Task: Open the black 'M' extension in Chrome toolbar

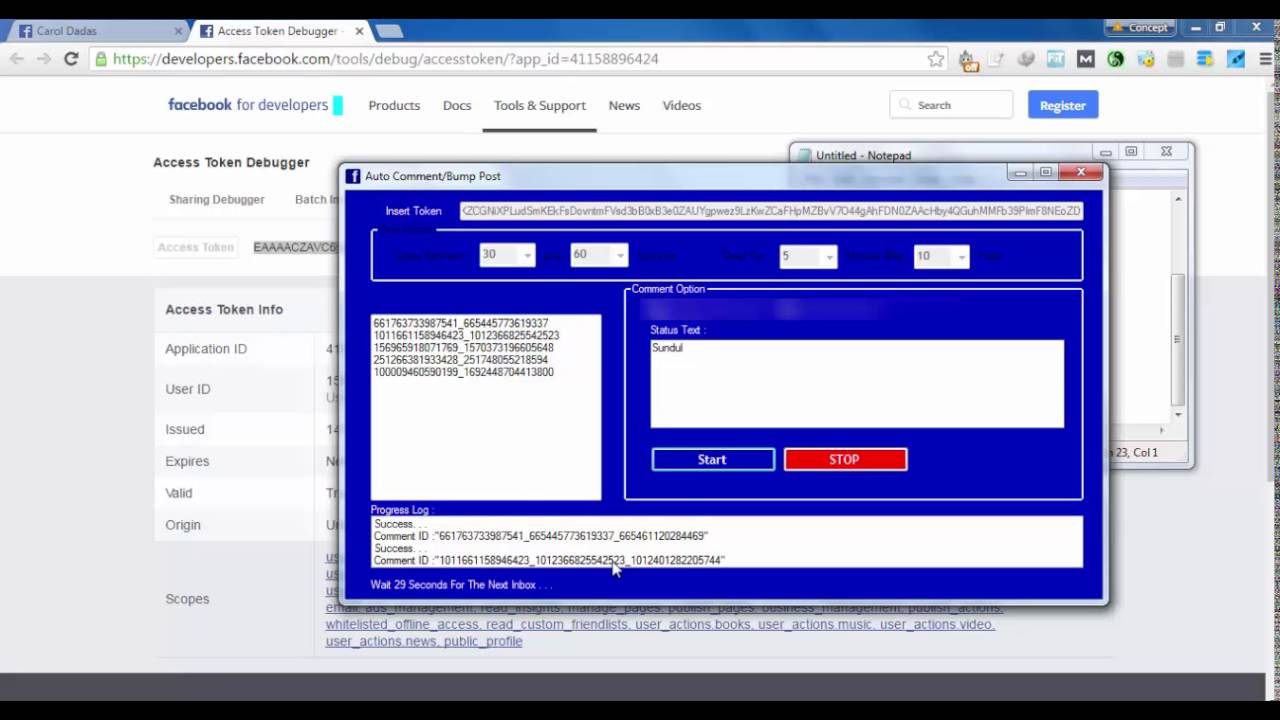Action: 1086,59
